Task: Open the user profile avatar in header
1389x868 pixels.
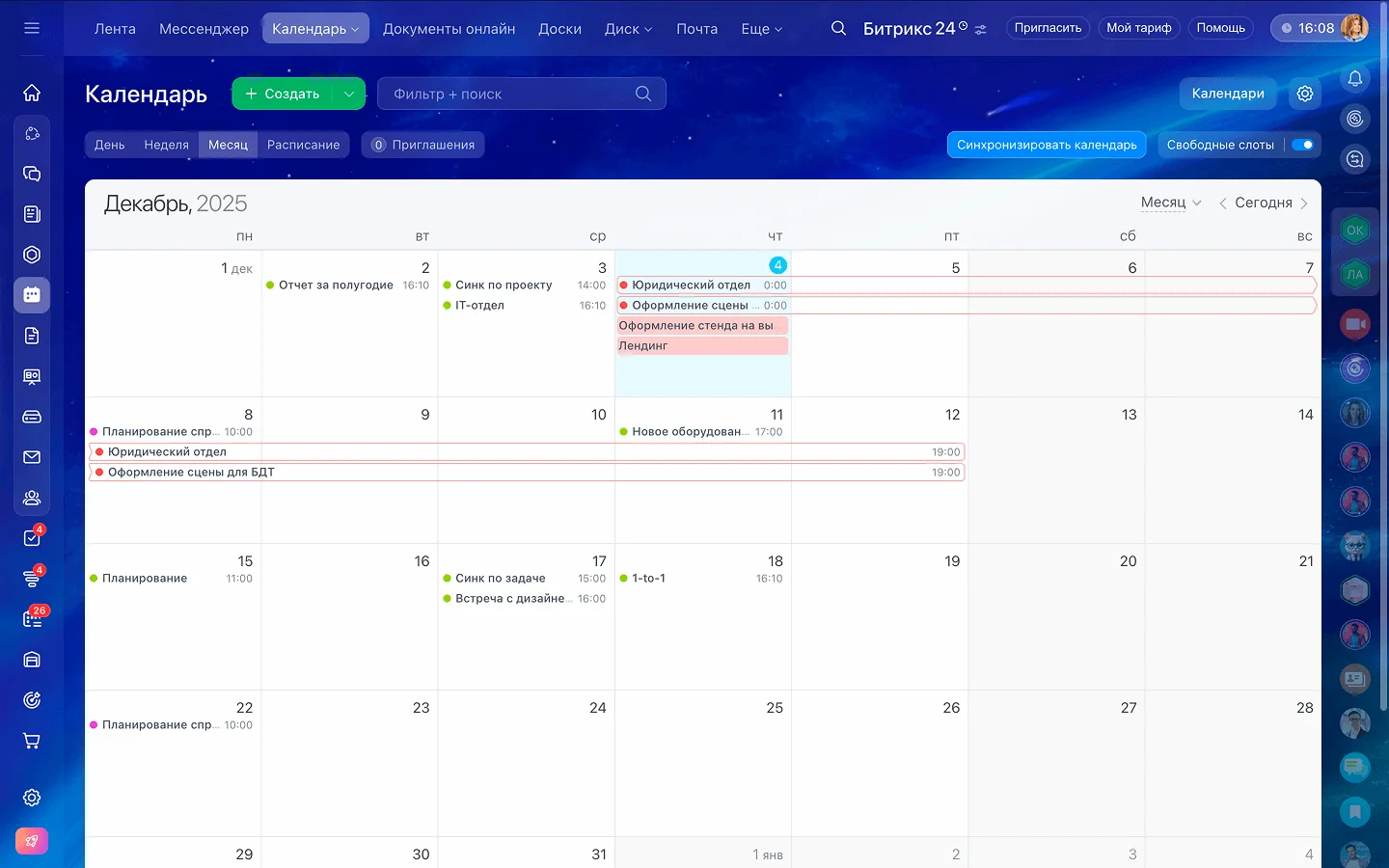Action: pos(1354,28)
